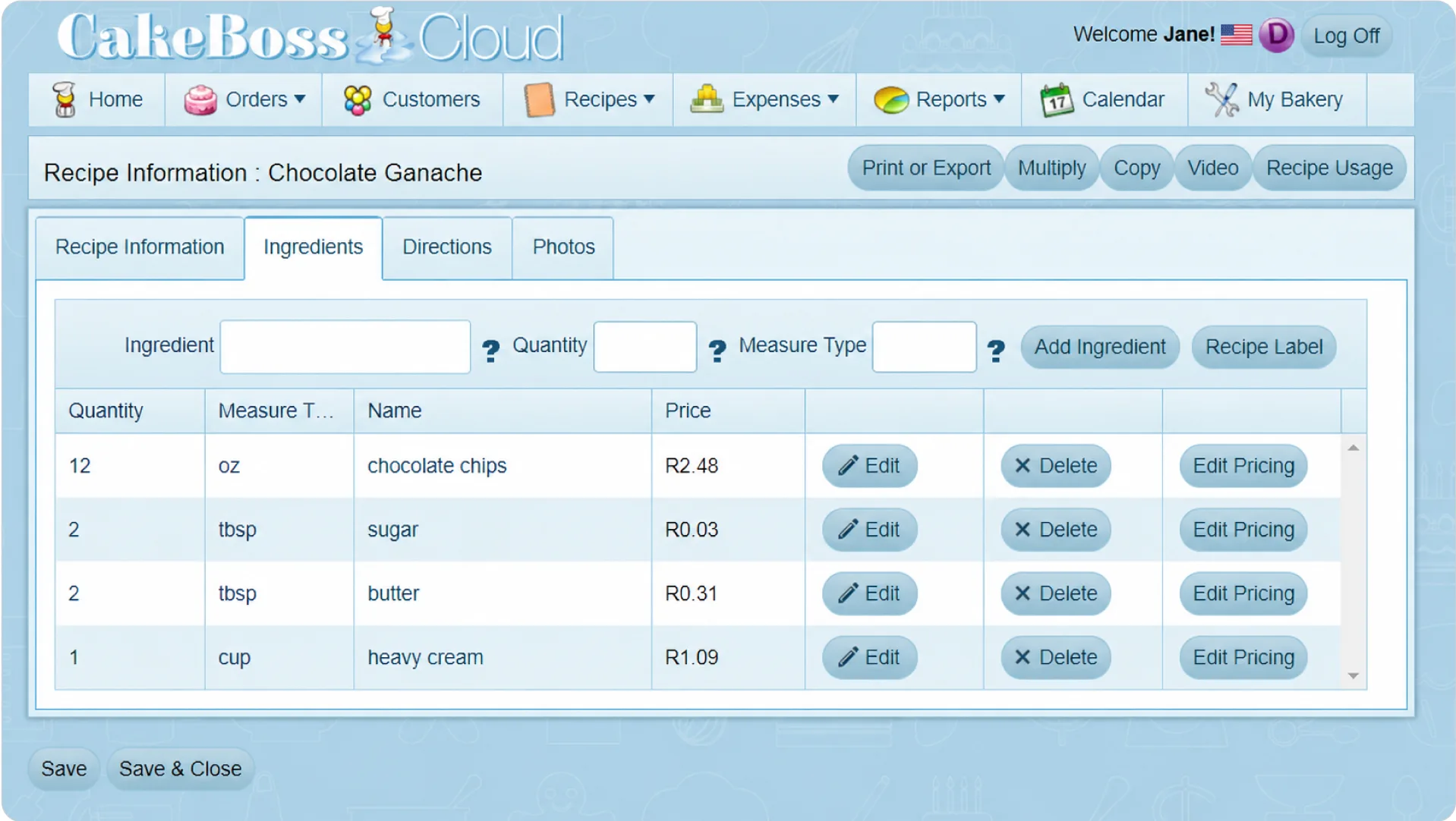Edit Pricing for heavy cream
Viewport: 1456px width, 821px height.
[1243, 657]
